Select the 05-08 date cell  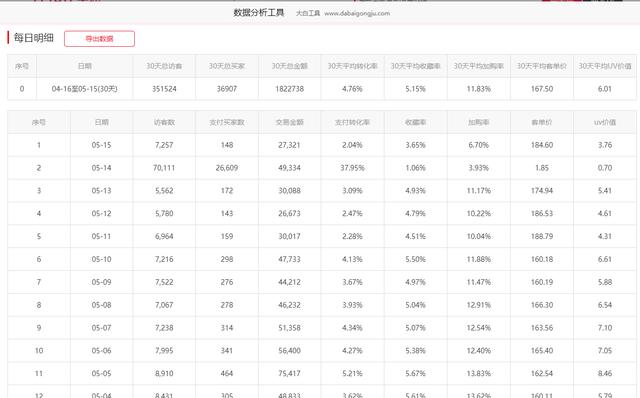coord(101,305)
